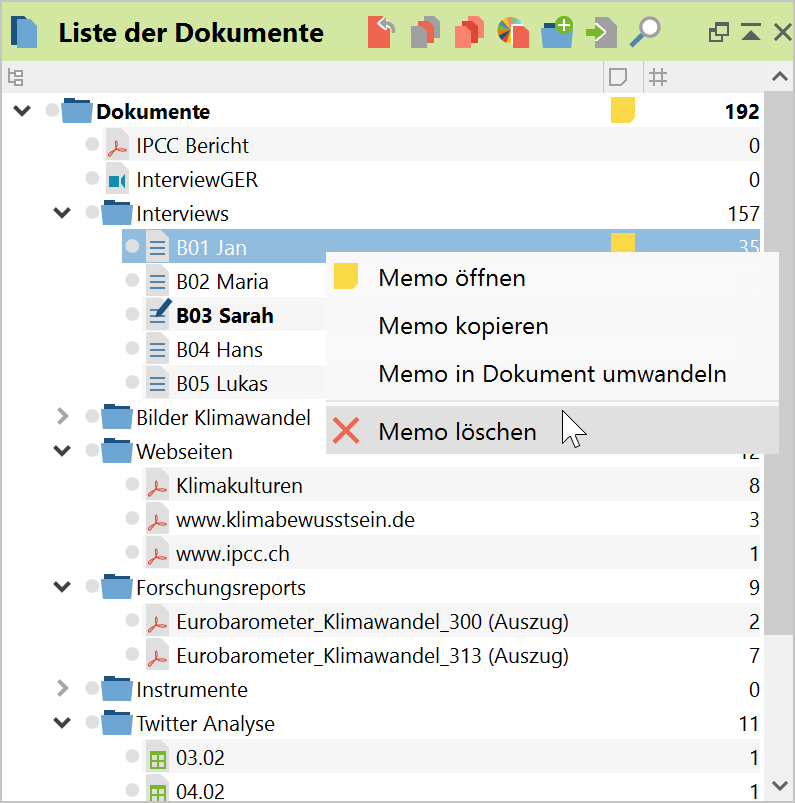The image size is (795, 803).
Task: Click the video icon of InterviewGER
Action: [117, 180]
